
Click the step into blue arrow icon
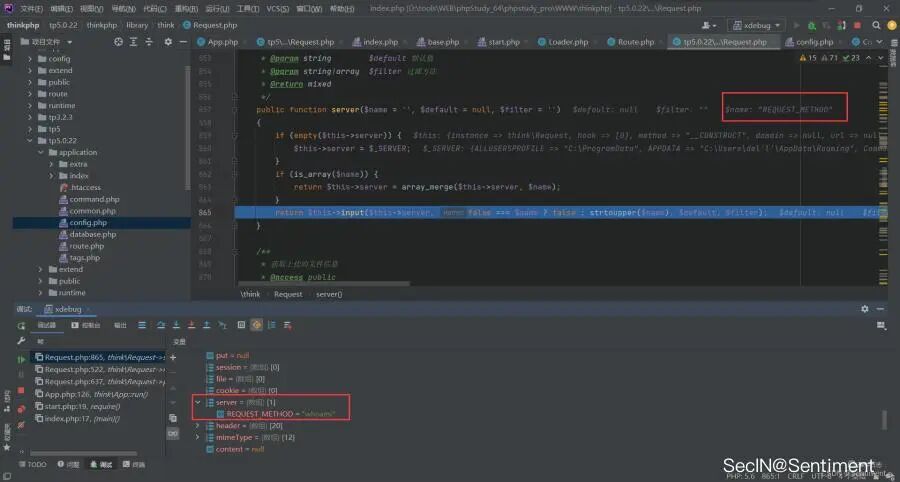point(176,325)
